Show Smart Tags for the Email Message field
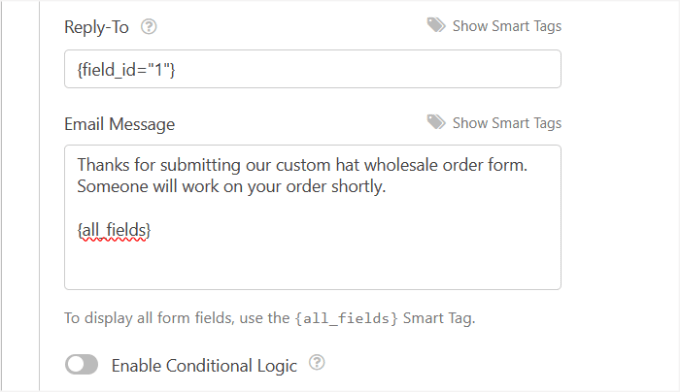 (507, 123)
